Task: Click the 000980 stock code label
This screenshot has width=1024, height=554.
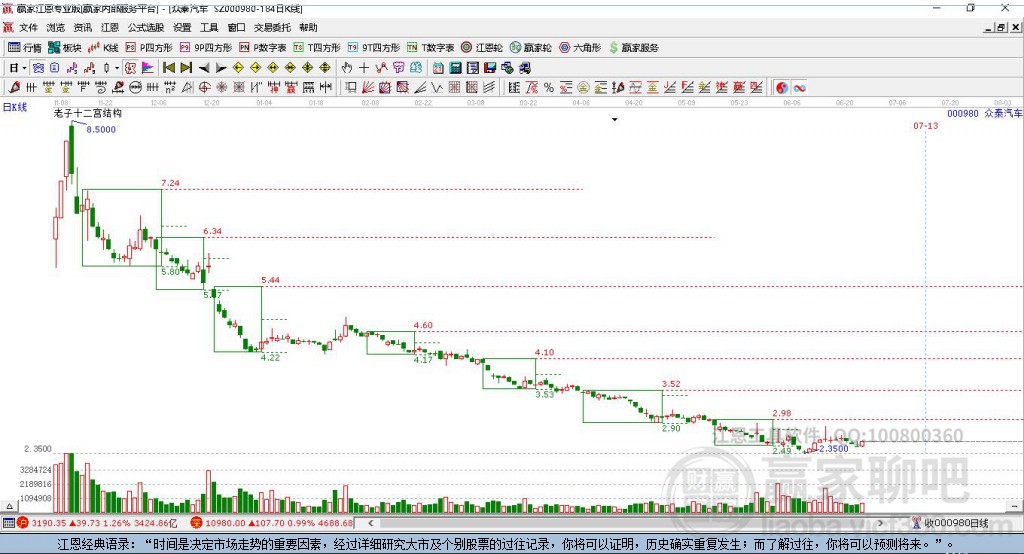Action: point(963,114)
